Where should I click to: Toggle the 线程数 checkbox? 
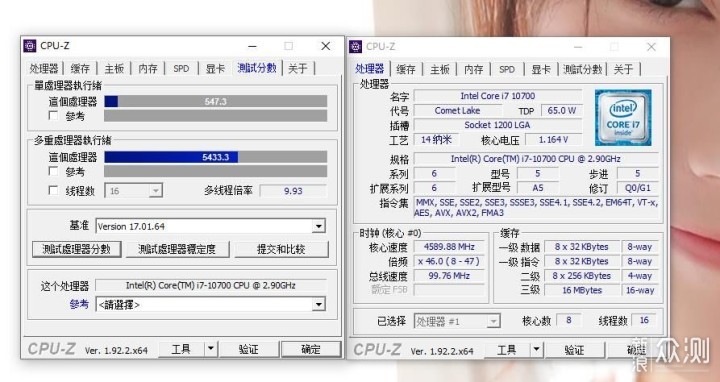[x=54, y=190]
